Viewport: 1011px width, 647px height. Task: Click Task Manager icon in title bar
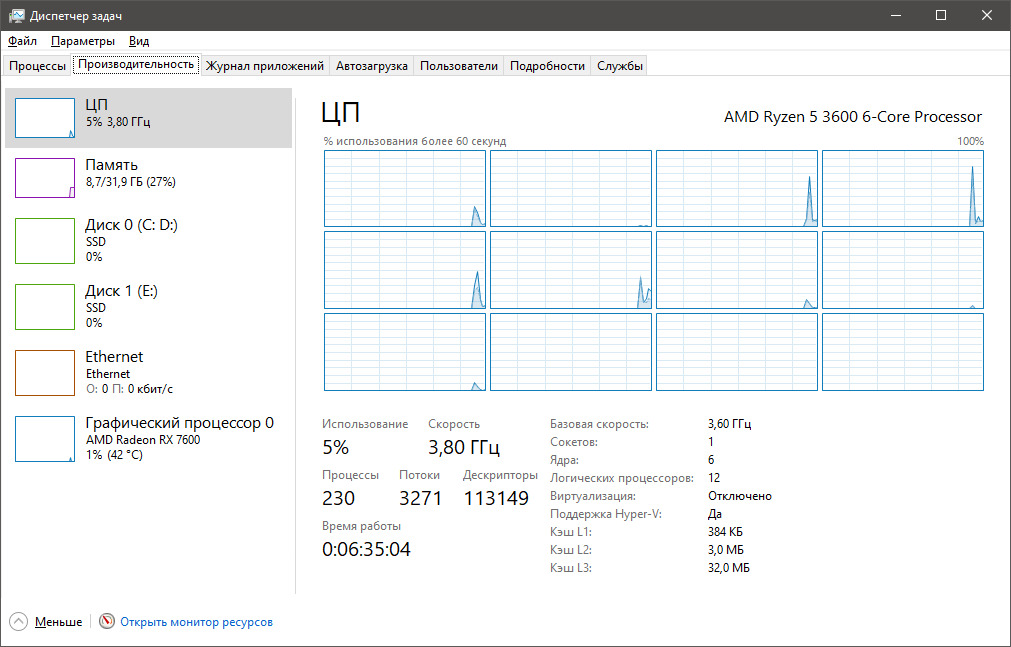(x=17, y=16)
